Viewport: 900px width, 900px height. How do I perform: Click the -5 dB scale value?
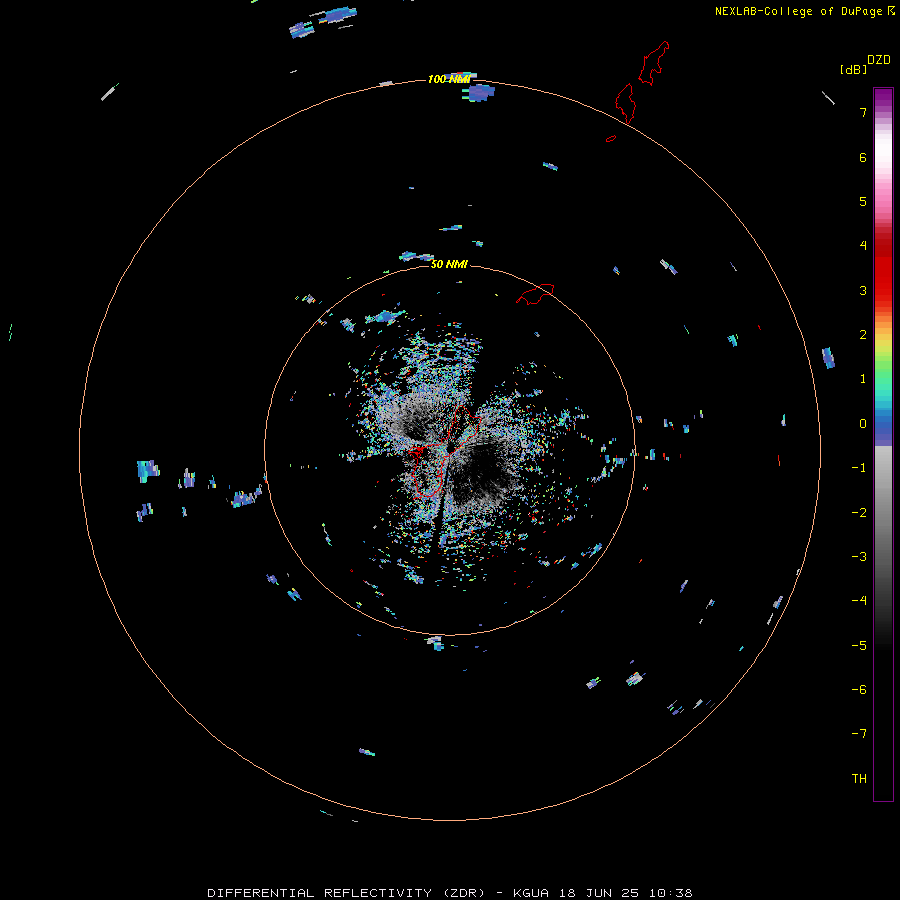click(x=859, y=646)
